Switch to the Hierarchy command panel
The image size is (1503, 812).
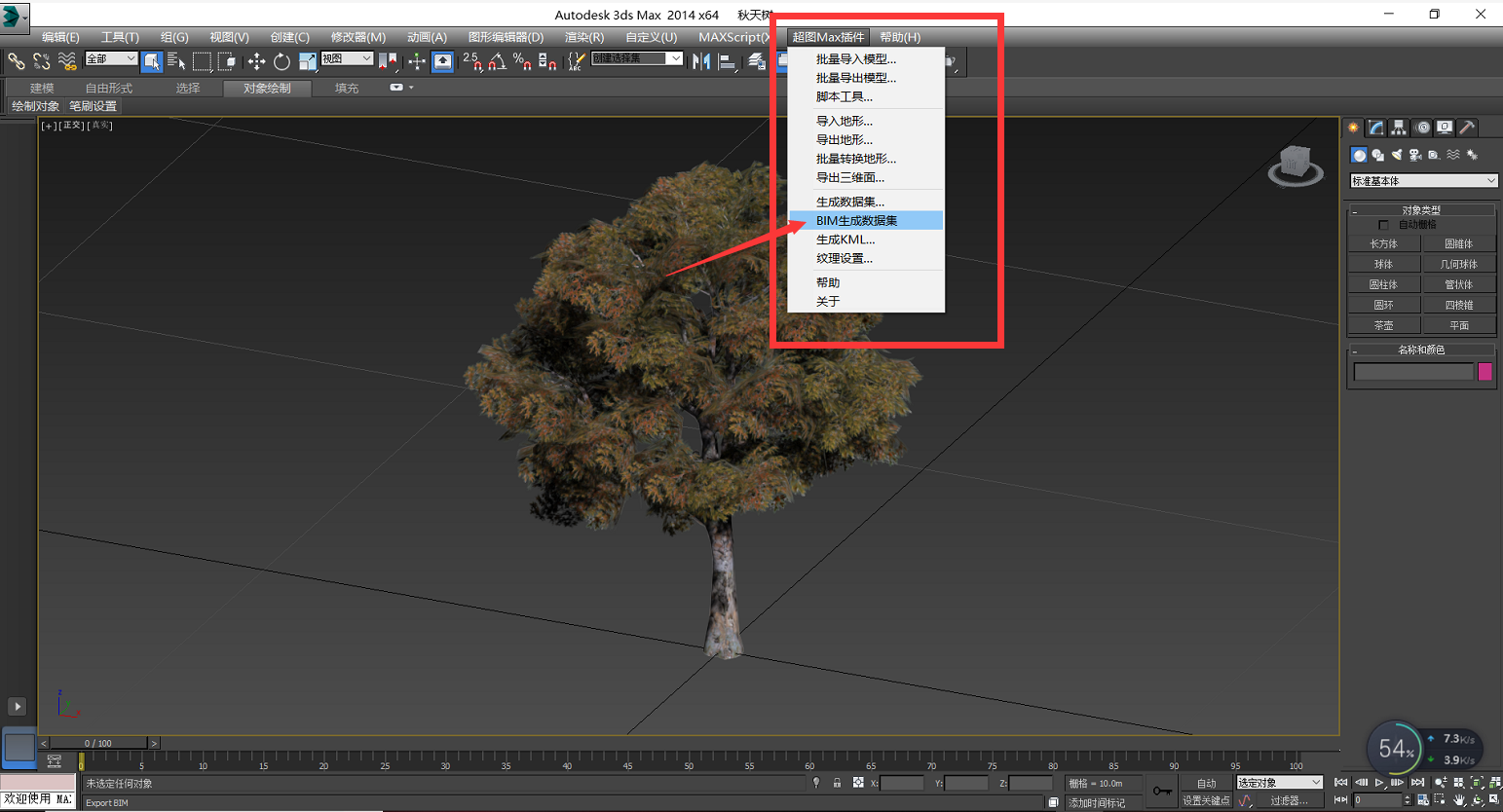coord(1398,128)
